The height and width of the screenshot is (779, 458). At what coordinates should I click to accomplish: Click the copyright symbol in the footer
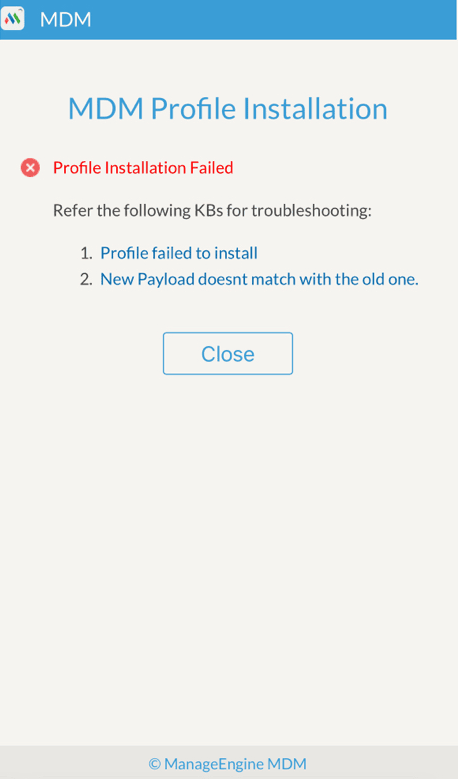click(154, 764)
